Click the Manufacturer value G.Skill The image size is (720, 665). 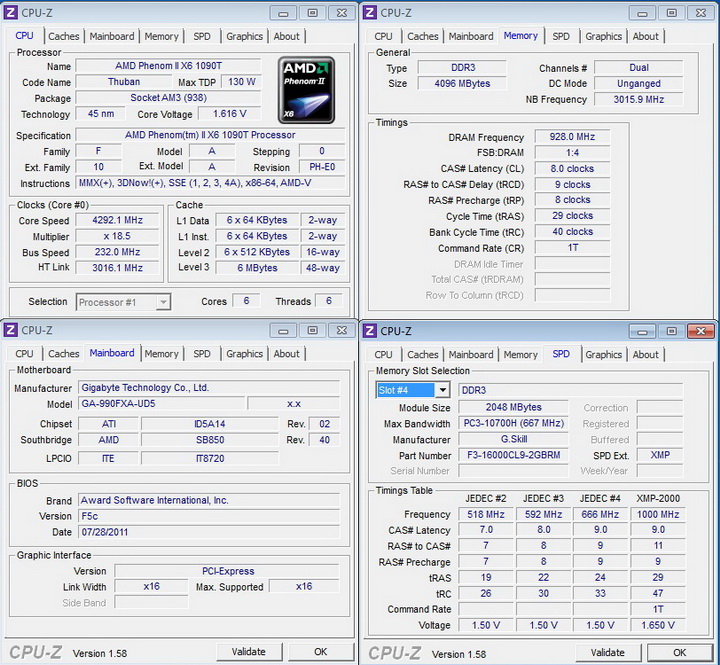click(514, 439)
